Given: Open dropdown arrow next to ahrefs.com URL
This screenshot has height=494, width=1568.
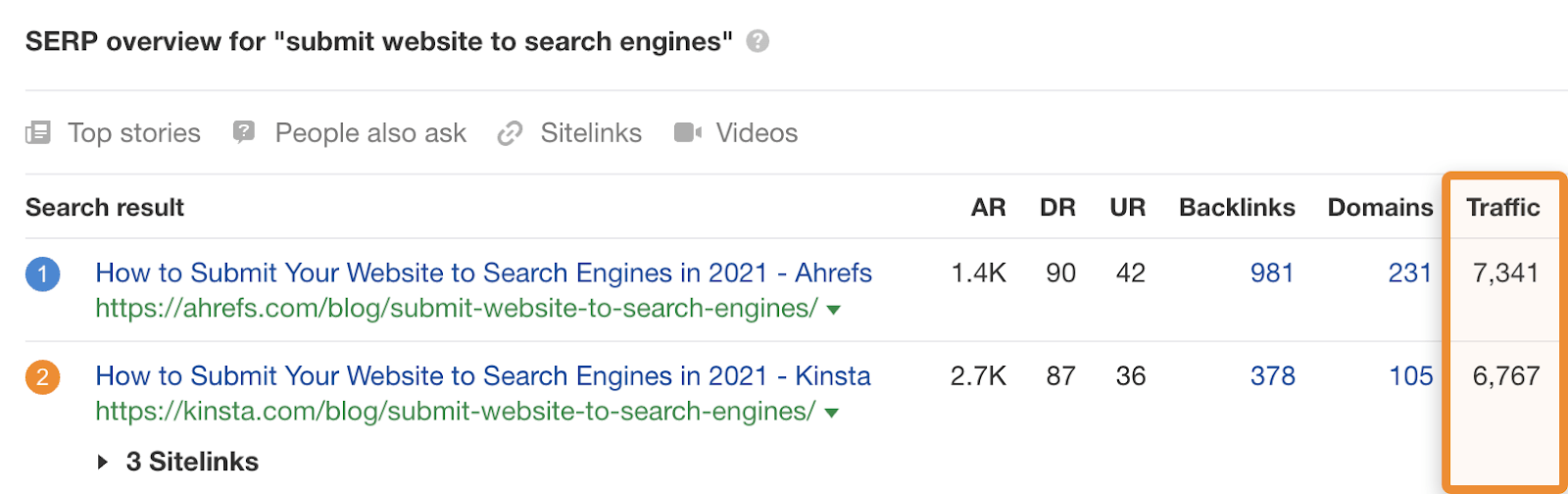Looking at the screenshot, I should coord(833,310).
